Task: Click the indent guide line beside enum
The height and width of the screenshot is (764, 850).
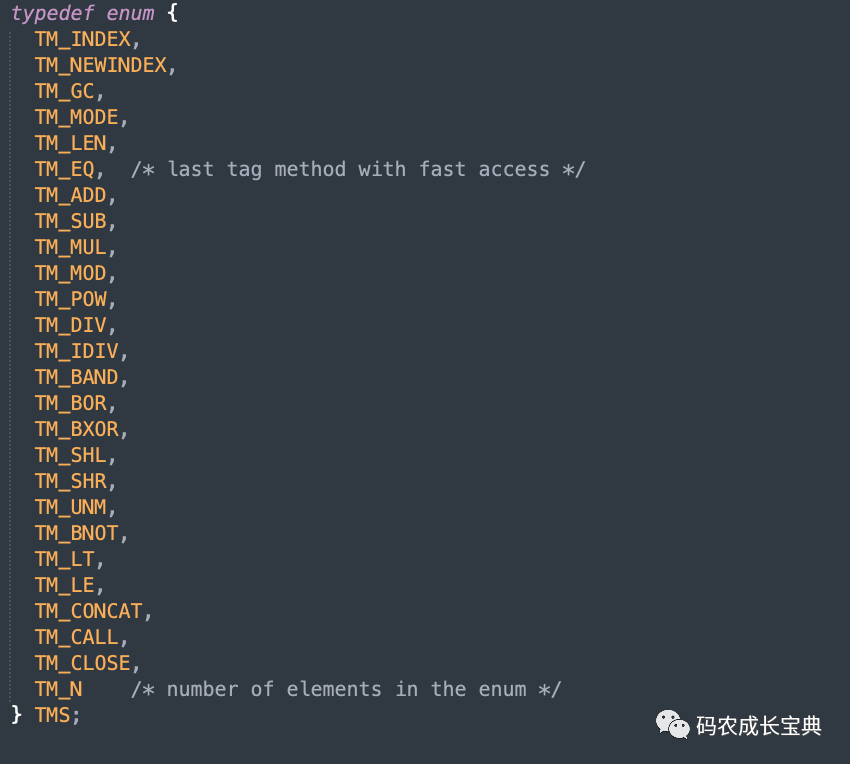Action: coord(10,365)
